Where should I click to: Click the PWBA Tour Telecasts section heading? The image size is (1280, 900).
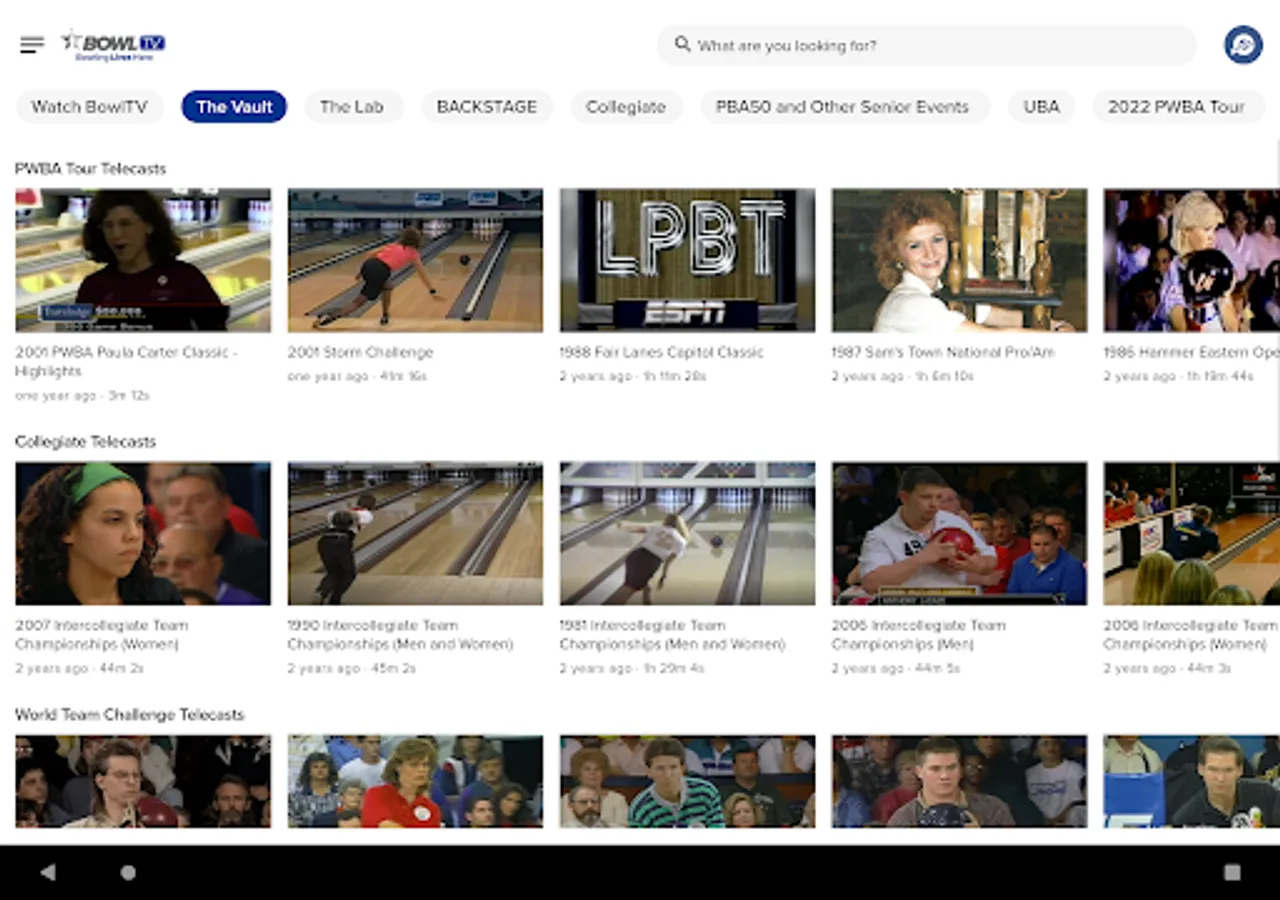(x=91, y=169)
